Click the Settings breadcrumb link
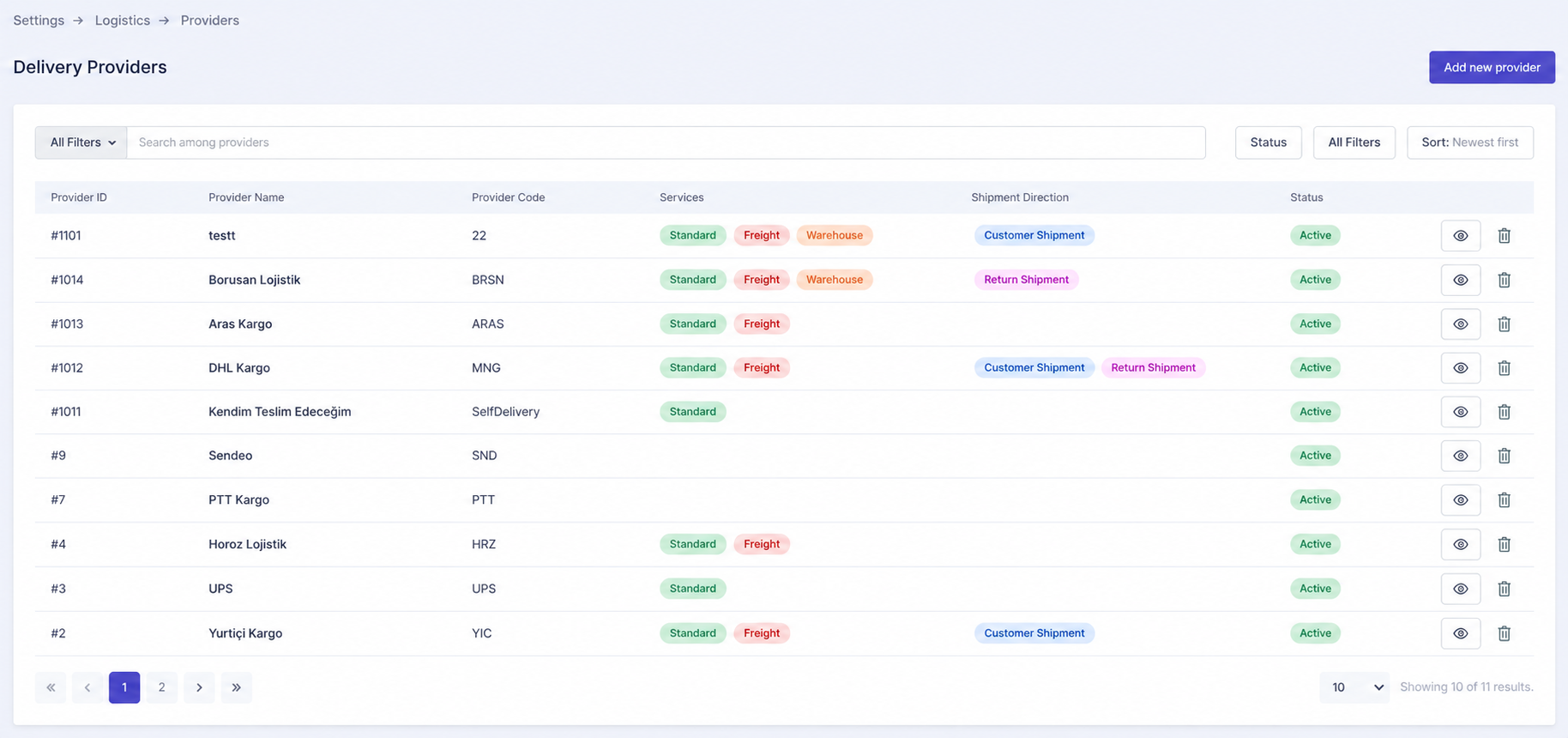The image size is (1568, 738). click(x=39, y=21)
